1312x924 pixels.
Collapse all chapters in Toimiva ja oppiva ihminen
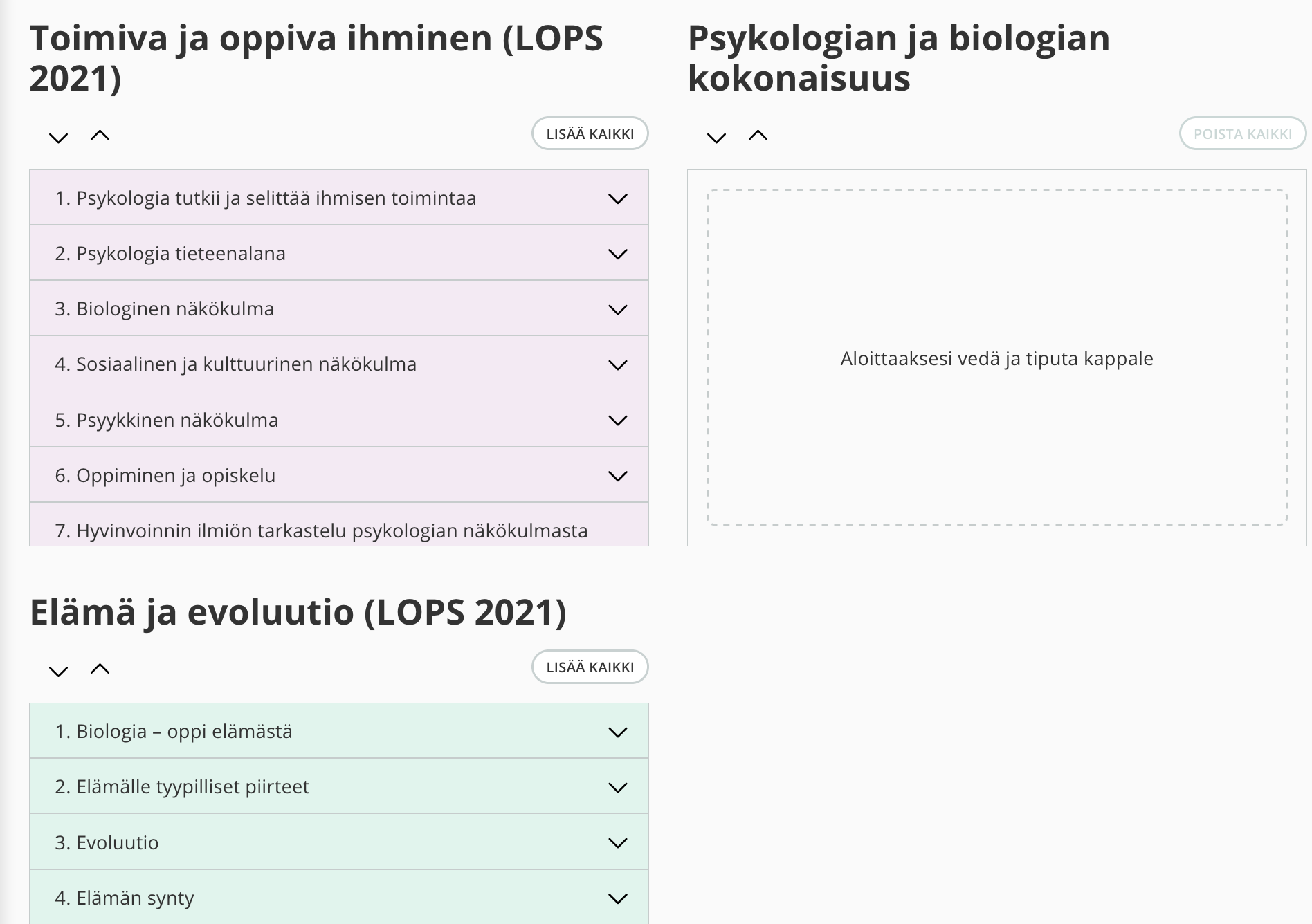(100, 136)
